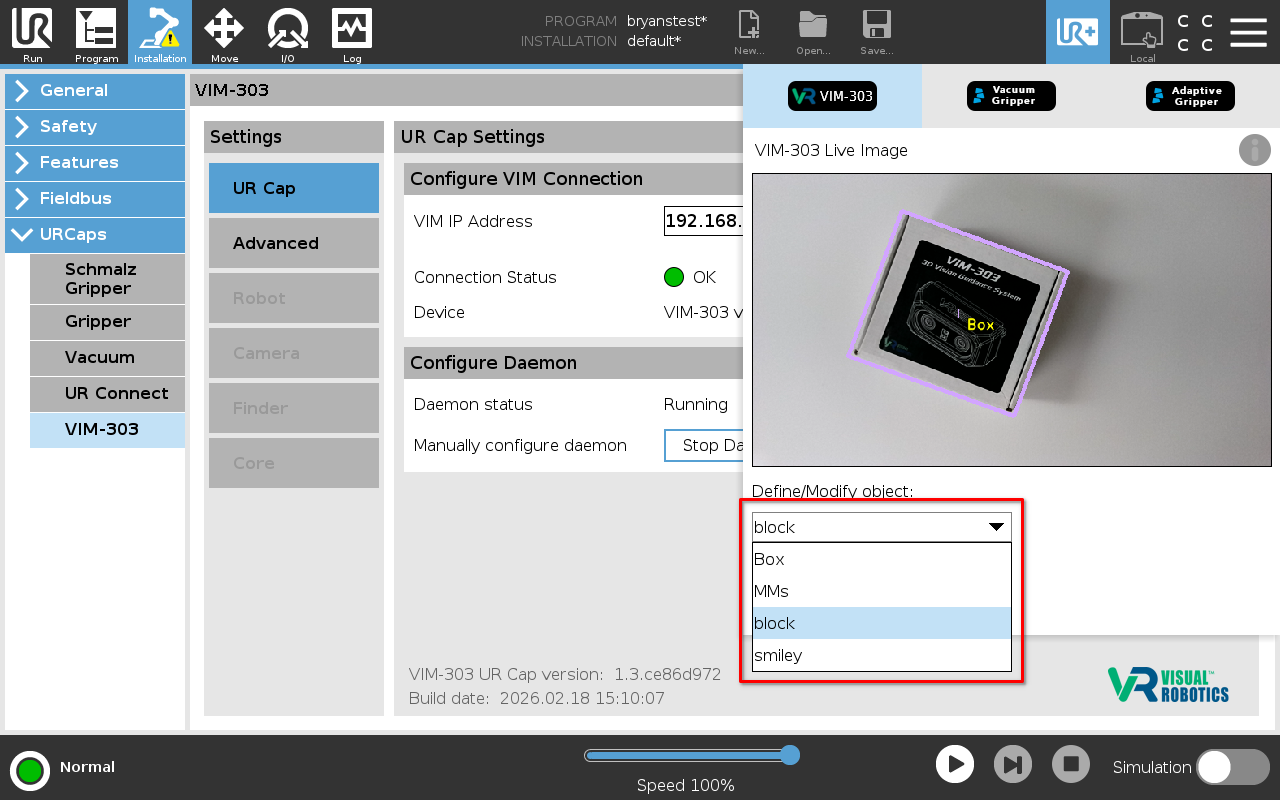Choose Box from the object dropdown

tap(882, 559)
